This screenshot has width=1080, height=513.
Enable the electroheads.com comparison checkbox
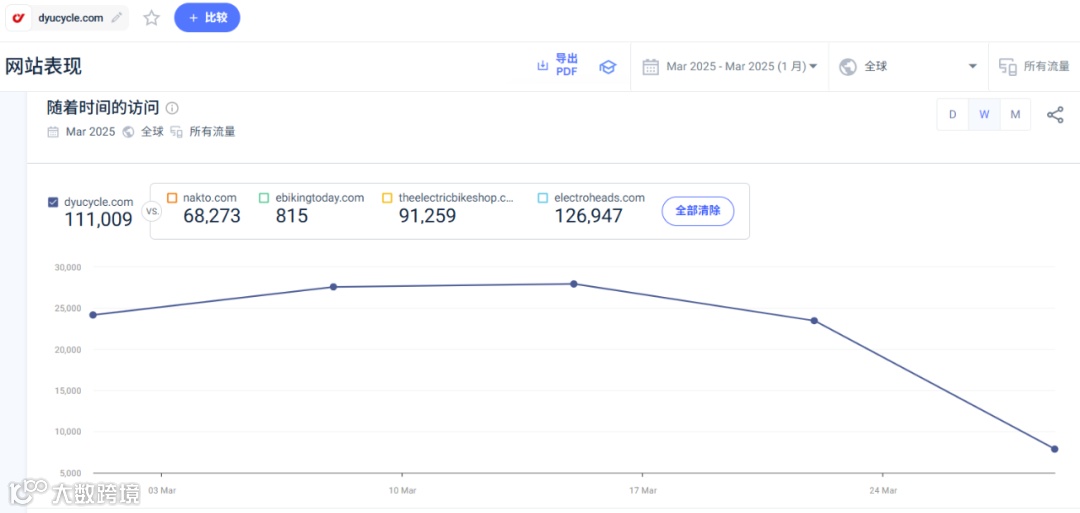pyautogui.click(x=543, y=198)
